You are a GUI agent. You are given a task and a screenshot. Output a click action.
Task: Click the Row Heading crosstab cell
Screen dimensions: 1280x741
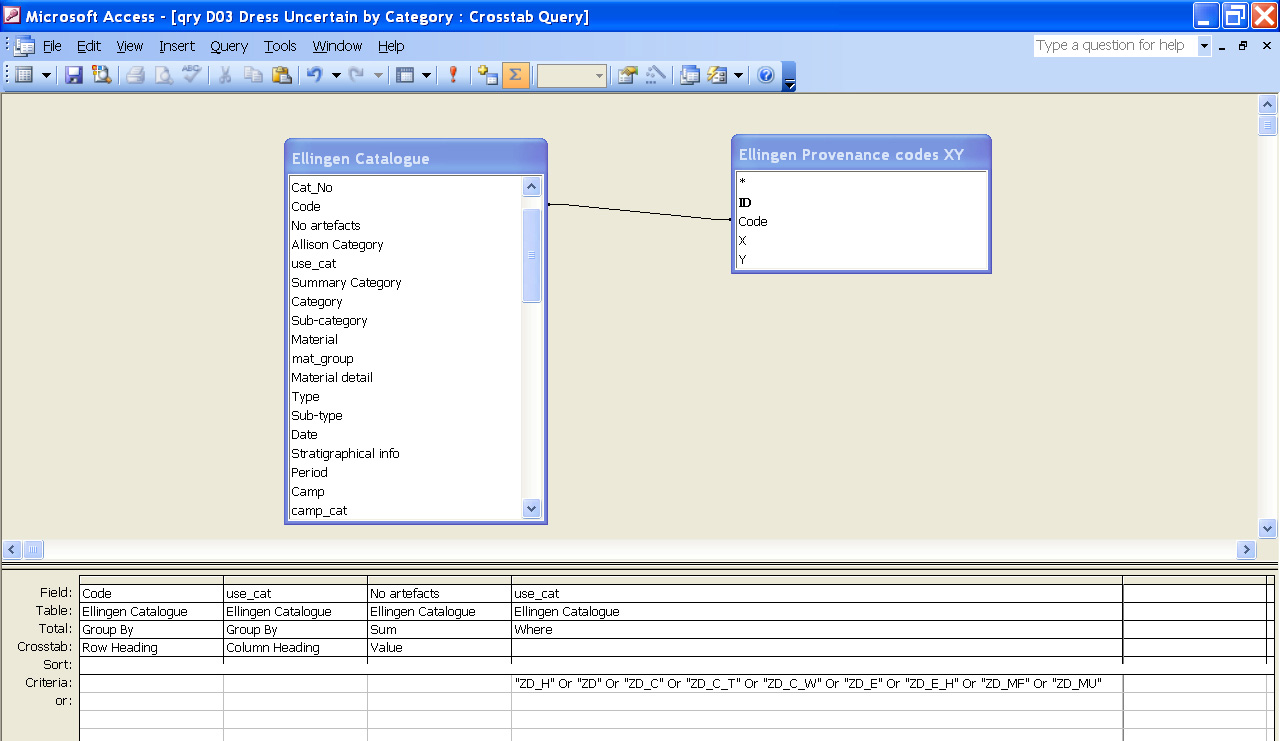(x=151, y=648)
